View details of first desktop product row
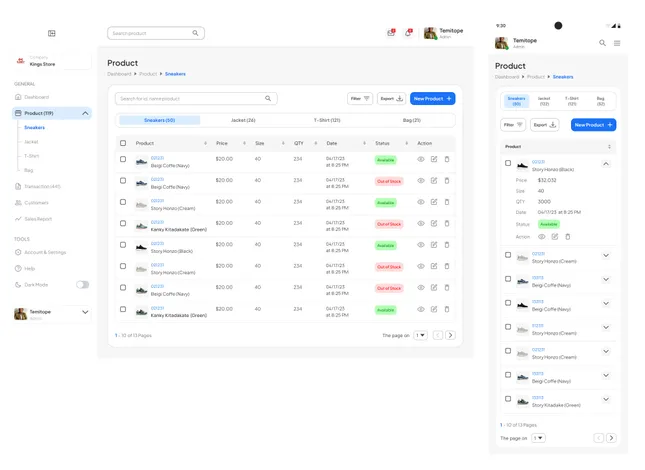Image resolution: width=645 pixels, height=470 pixels. coord(421,159)
